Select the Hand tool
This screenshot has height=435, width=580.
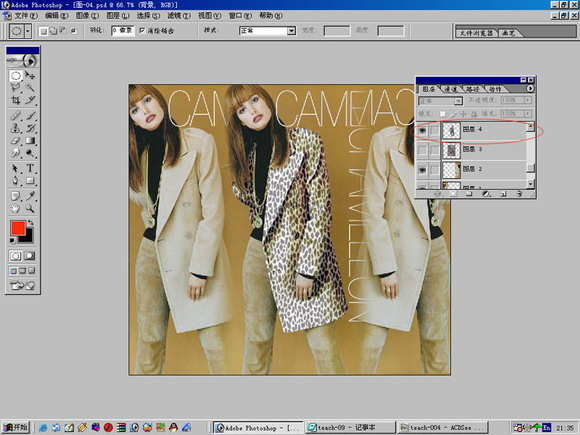pos(16,208)
